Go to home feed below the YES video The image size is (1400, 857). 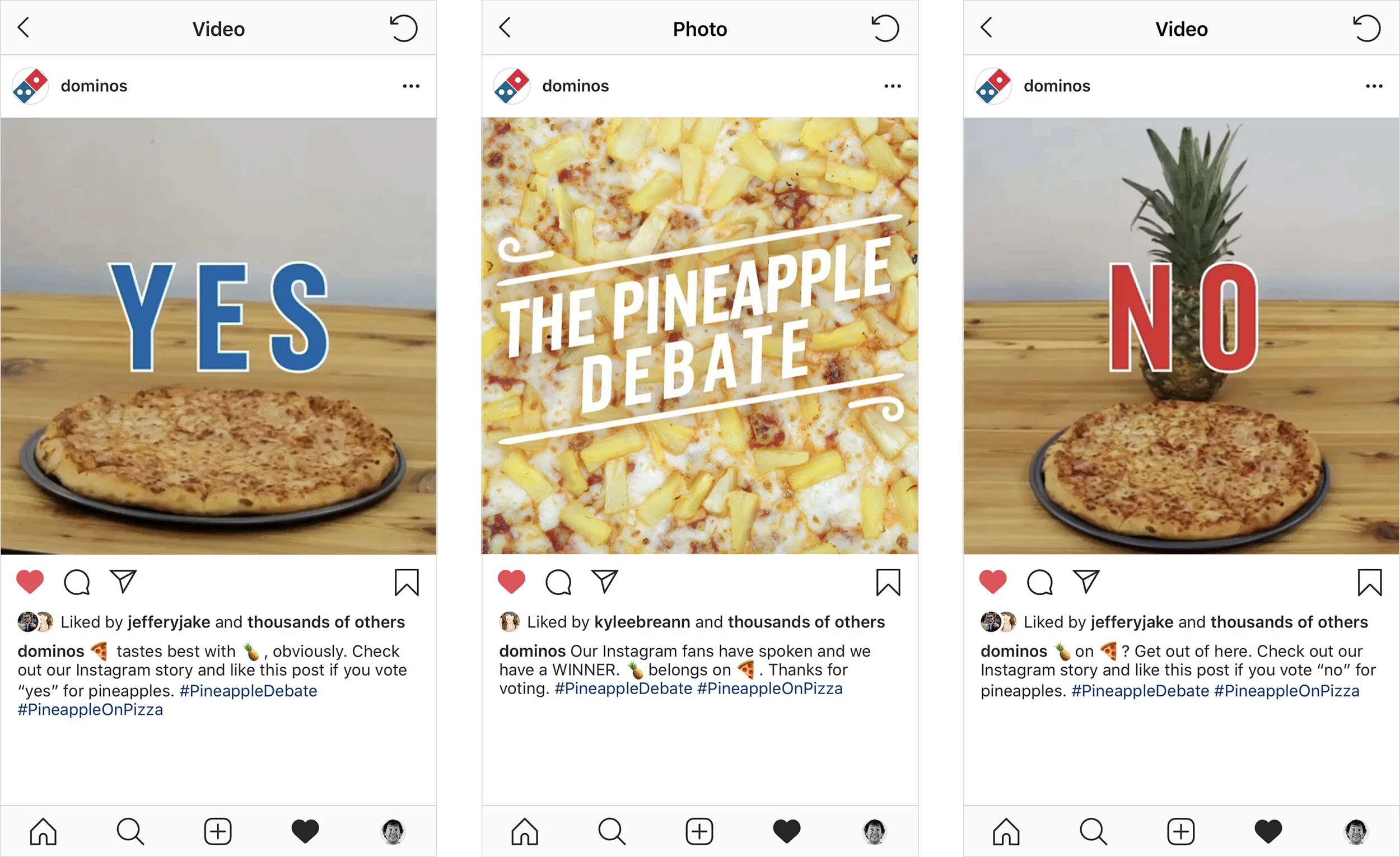click(x=43, y=831)
